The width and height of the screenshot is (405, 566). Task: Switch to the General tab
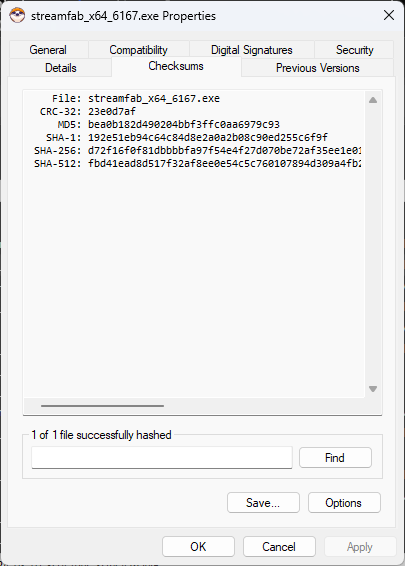48,50
